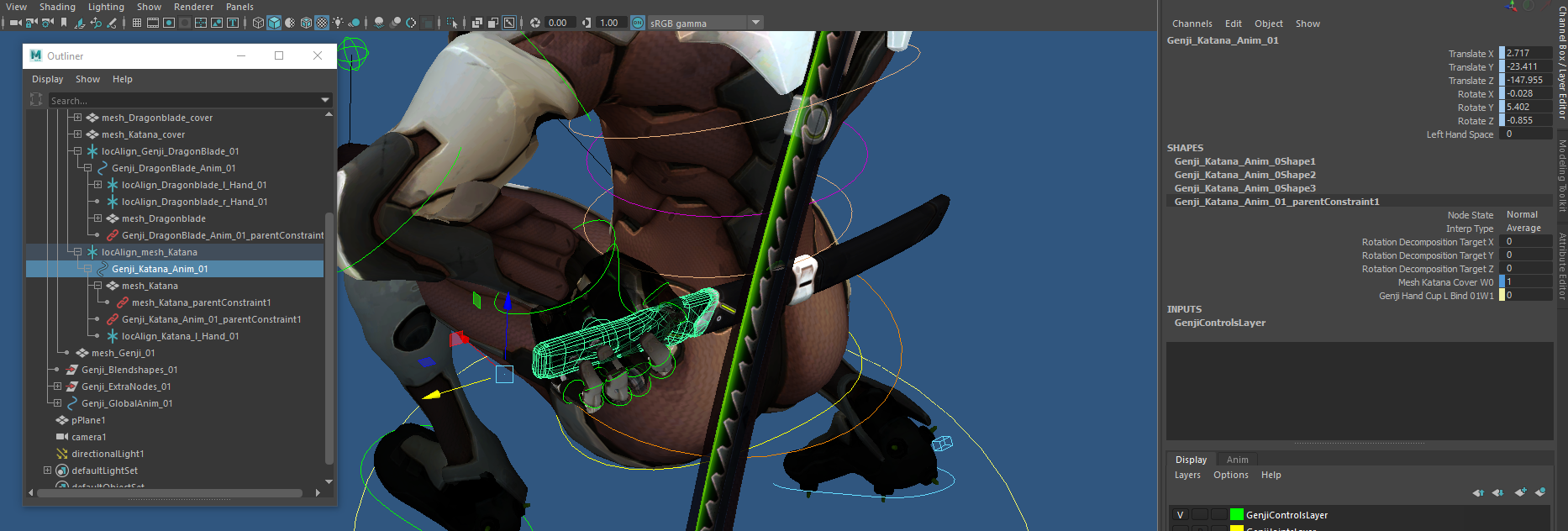1568x531 pixels.
Task: Click the Screen Space Ambient Occlusion icon
Action: coord(379,23)
